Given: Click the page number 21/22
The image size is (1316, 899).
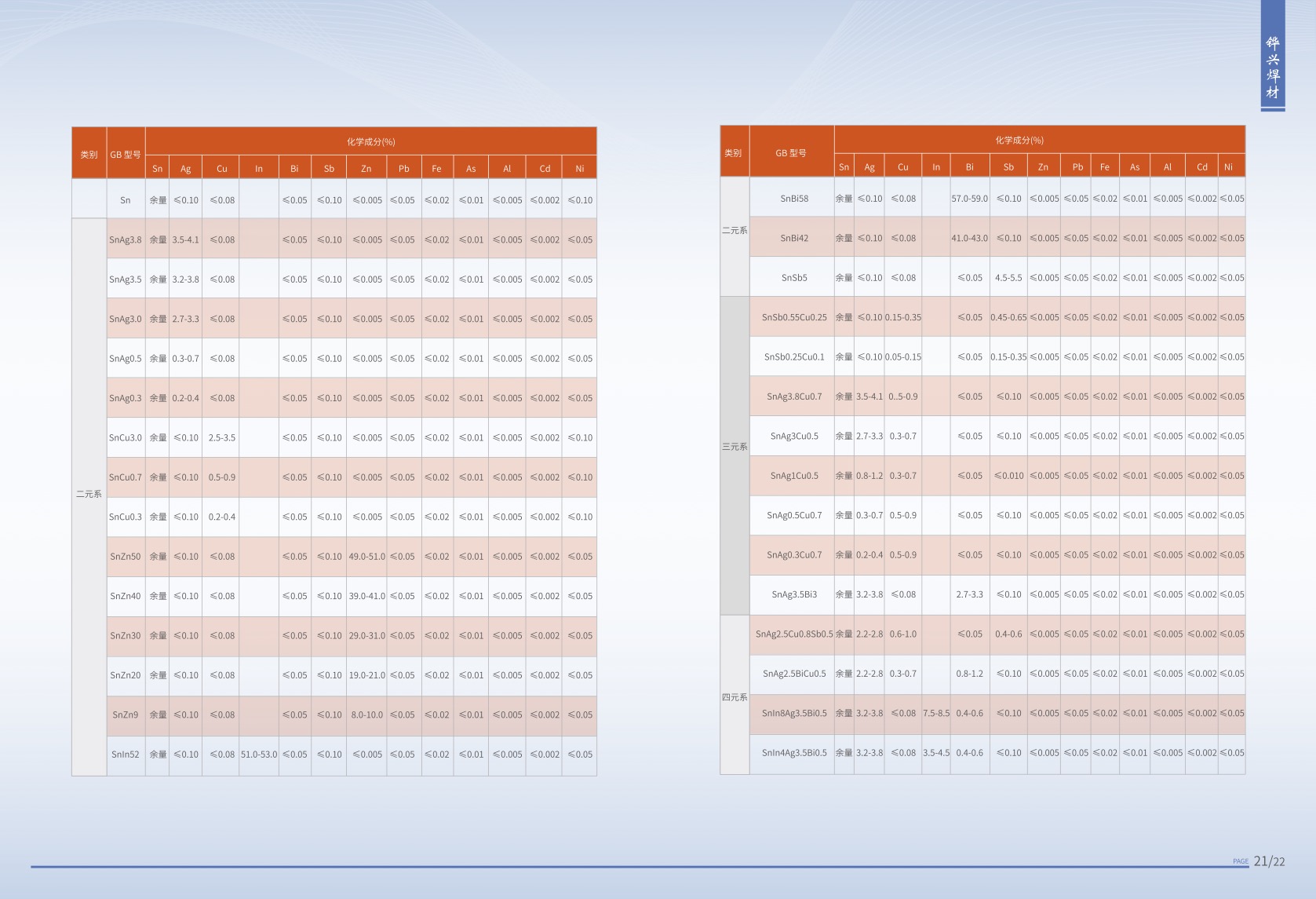Looking at the screenshot, I should 1269,861.
